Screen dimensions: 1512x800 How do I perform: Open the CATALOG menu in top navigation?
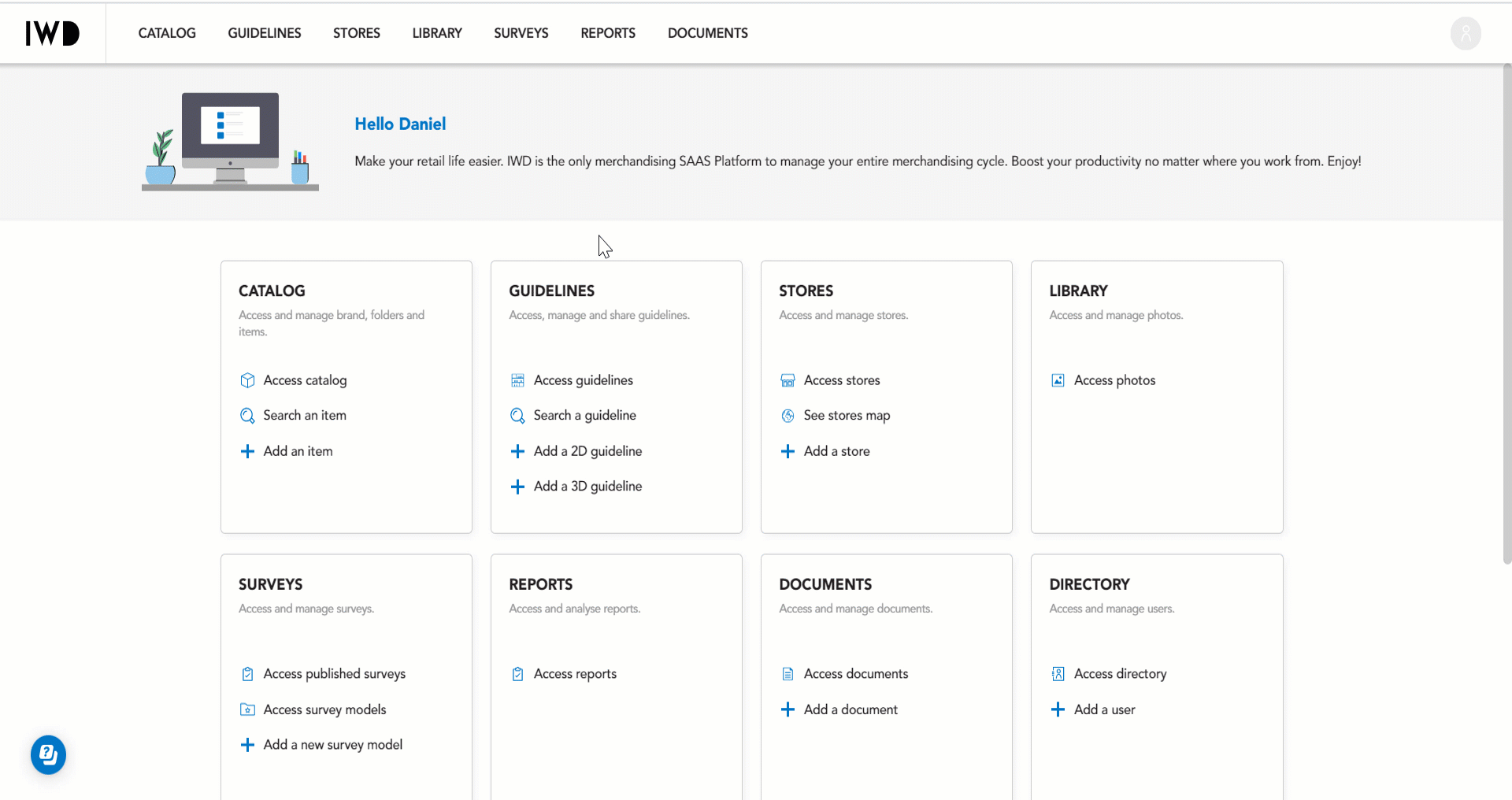167,33
